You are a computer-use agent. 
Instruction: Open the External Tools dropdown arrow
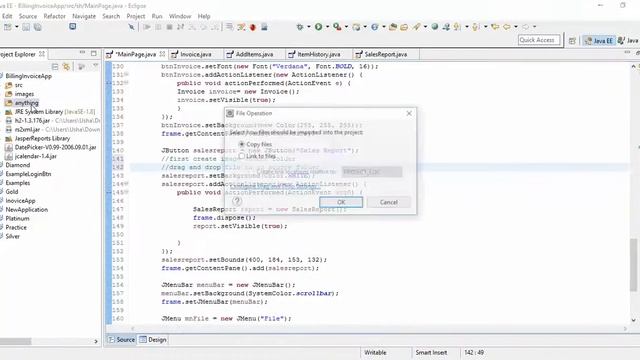click(x=346, y=27)
